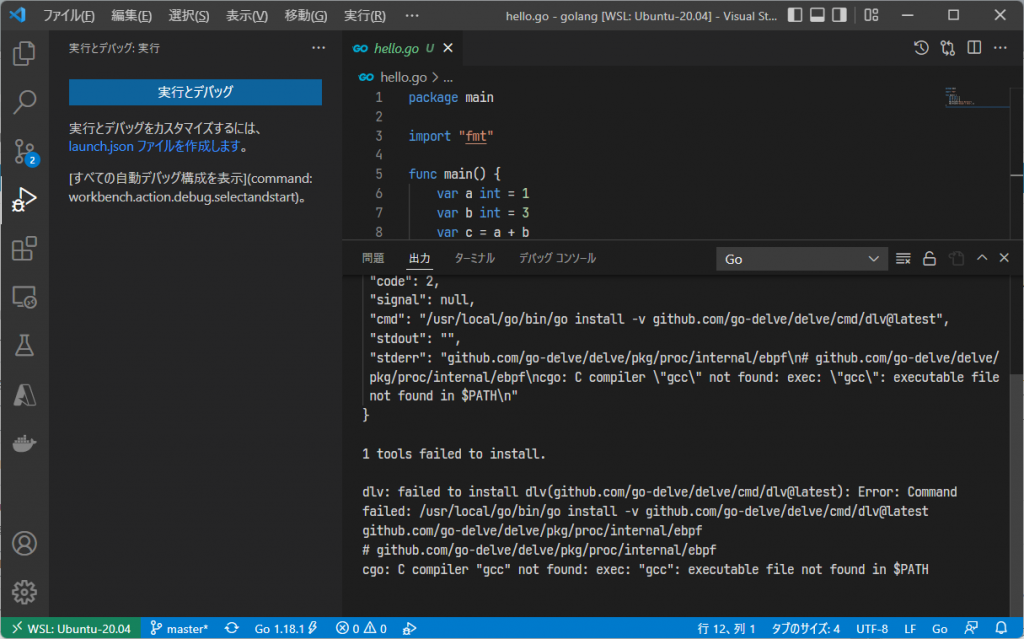Open the ファイル(F) menu
Image resolution: width=1024 pixels, height=639 pixels.
coord(69,16)
